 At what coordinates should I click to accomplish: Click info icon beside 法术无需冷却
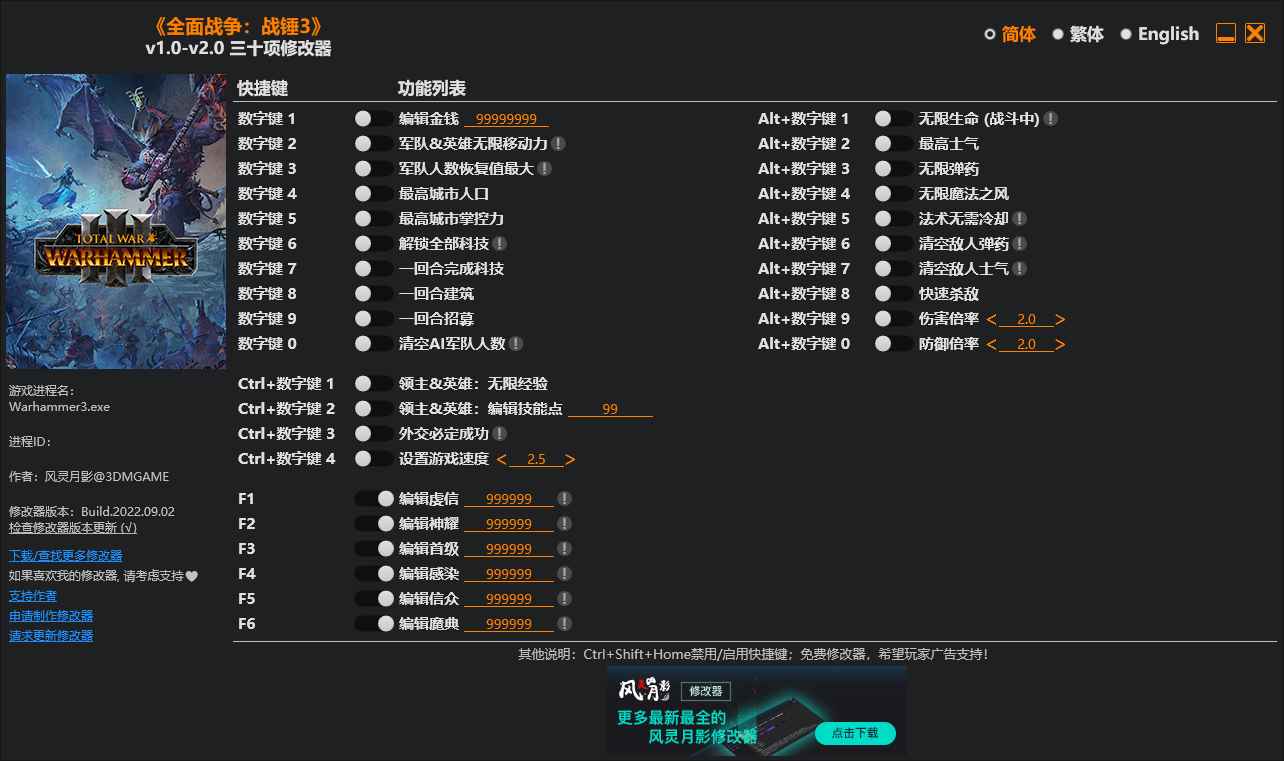(x=1019, y=219)
